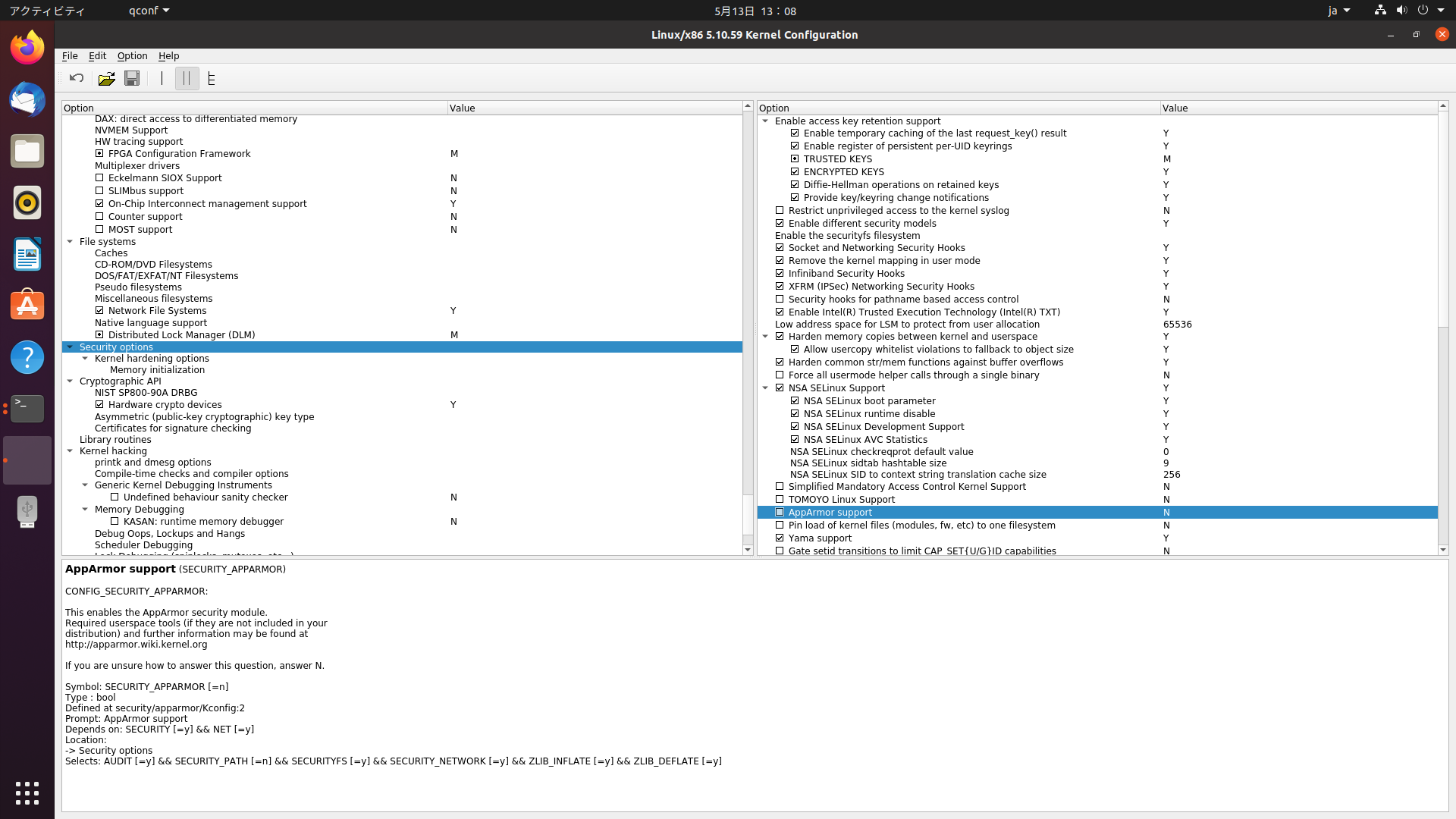Open Files manager from the dock
Image resolution: width=1456 pixels, height=819 pixels.
pos(27,151)
